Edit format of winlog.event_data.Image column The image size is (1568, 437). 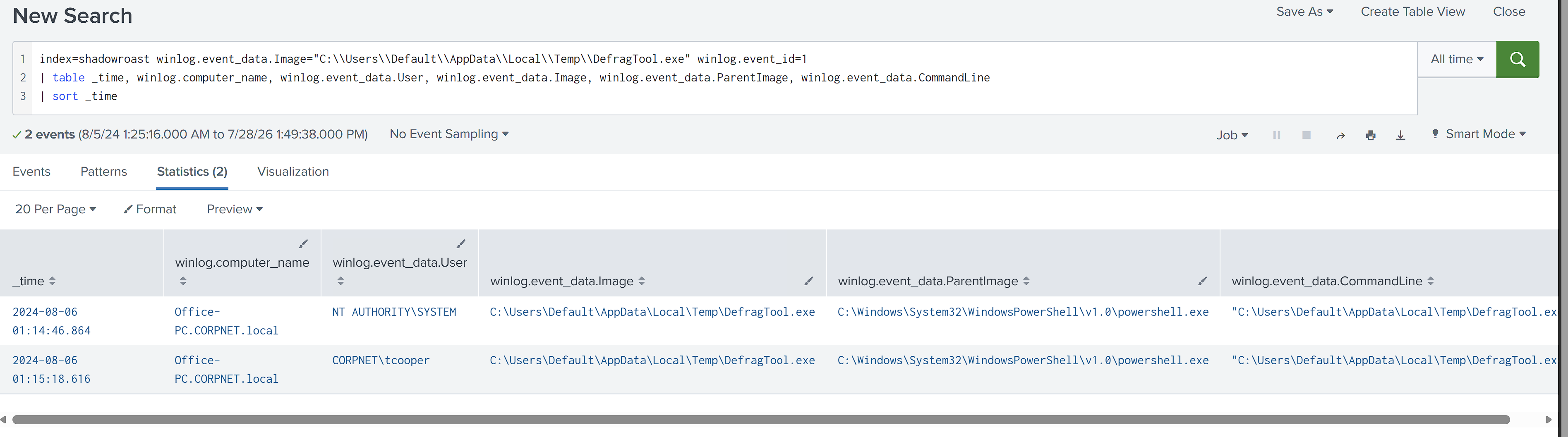808,281
